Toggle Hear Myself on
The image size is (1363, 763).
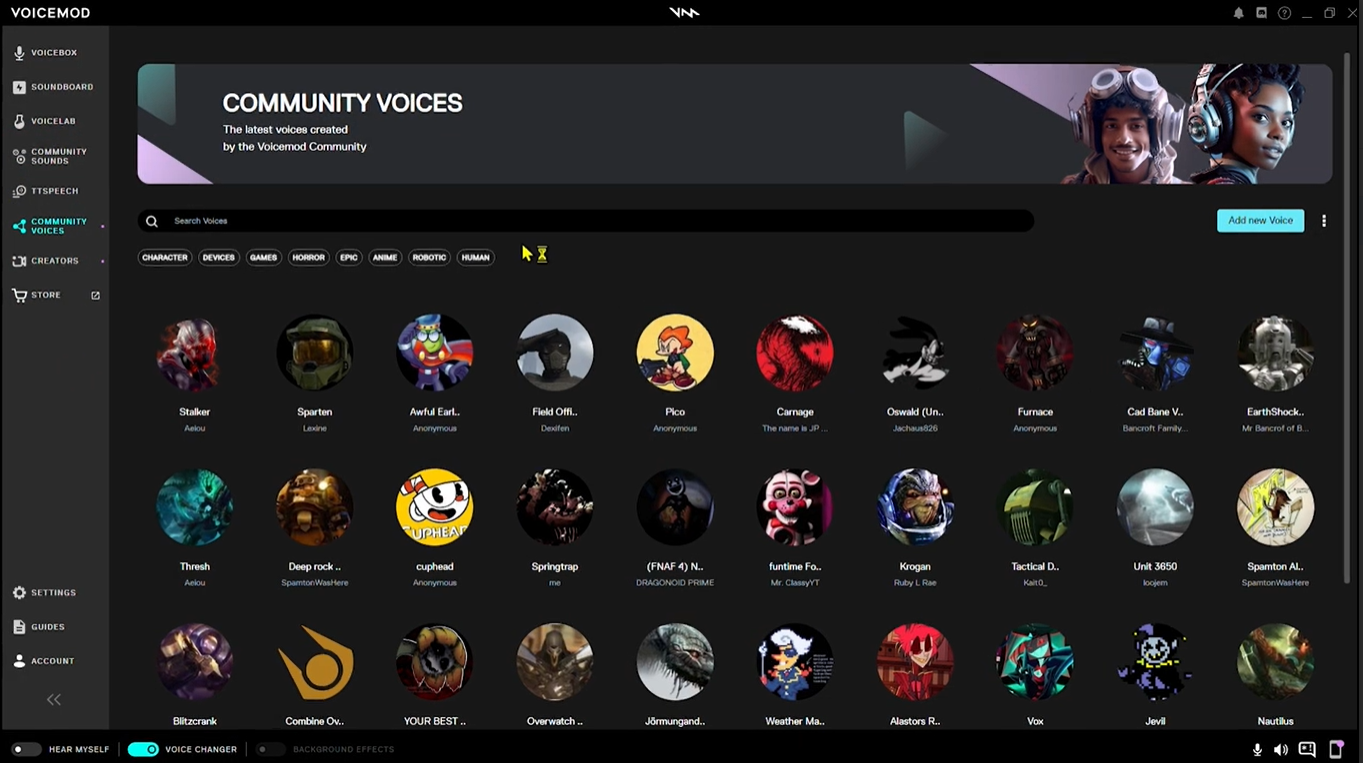coord(26,749)
